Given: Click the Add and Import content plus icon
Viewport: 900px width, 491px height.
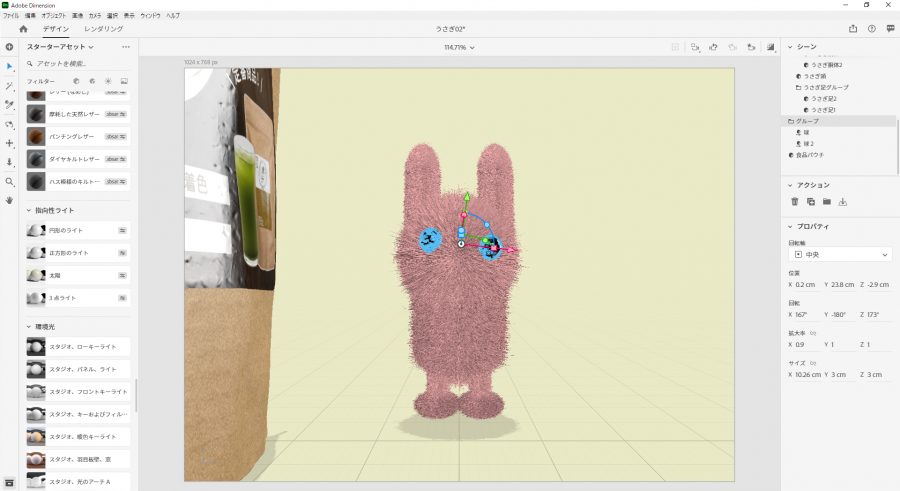Looking at the screenshot, I should (9, 47).
